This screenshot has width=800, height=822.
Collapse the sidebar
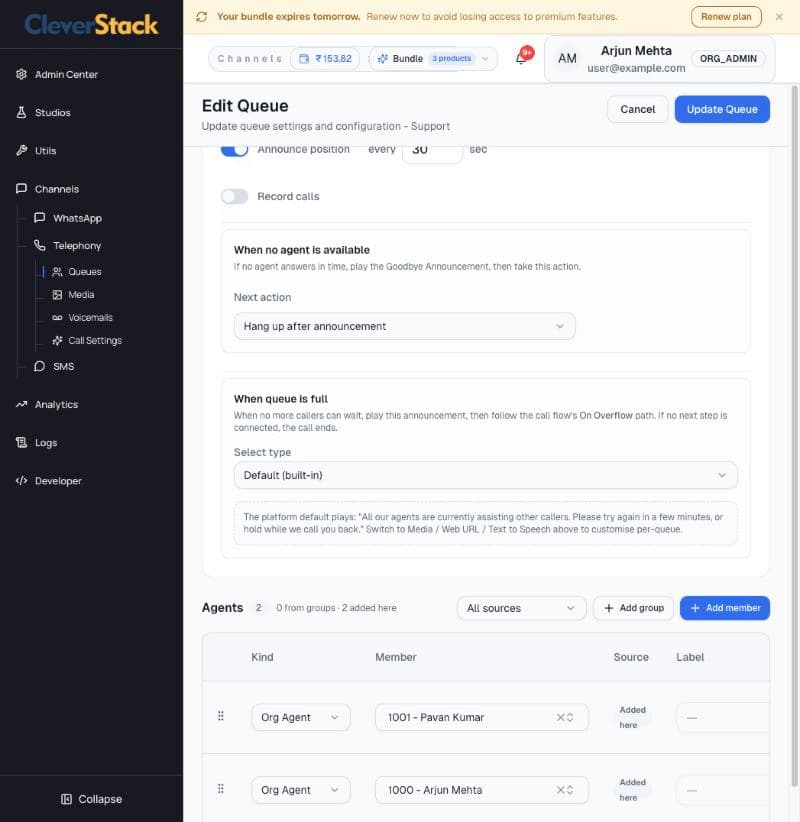tap(92, 799)
